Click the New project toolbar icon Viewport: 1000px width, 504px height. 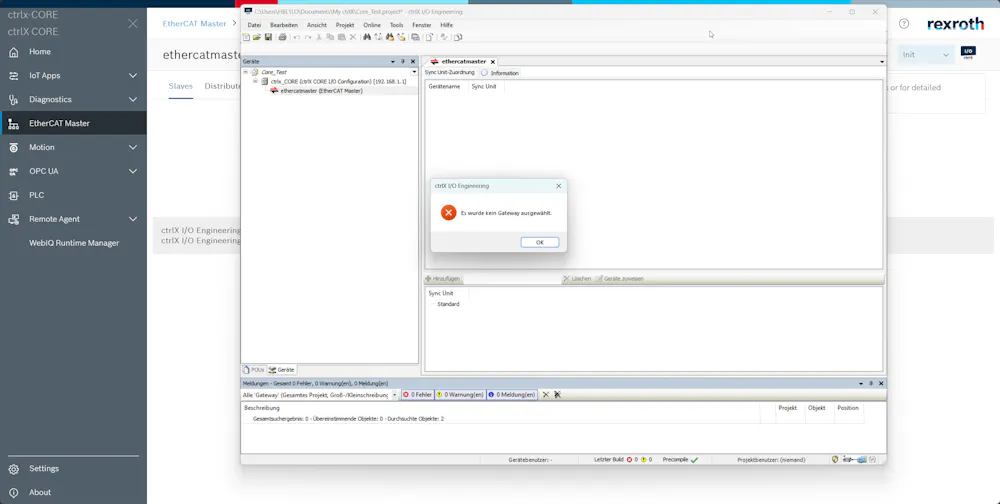point(246,37)
